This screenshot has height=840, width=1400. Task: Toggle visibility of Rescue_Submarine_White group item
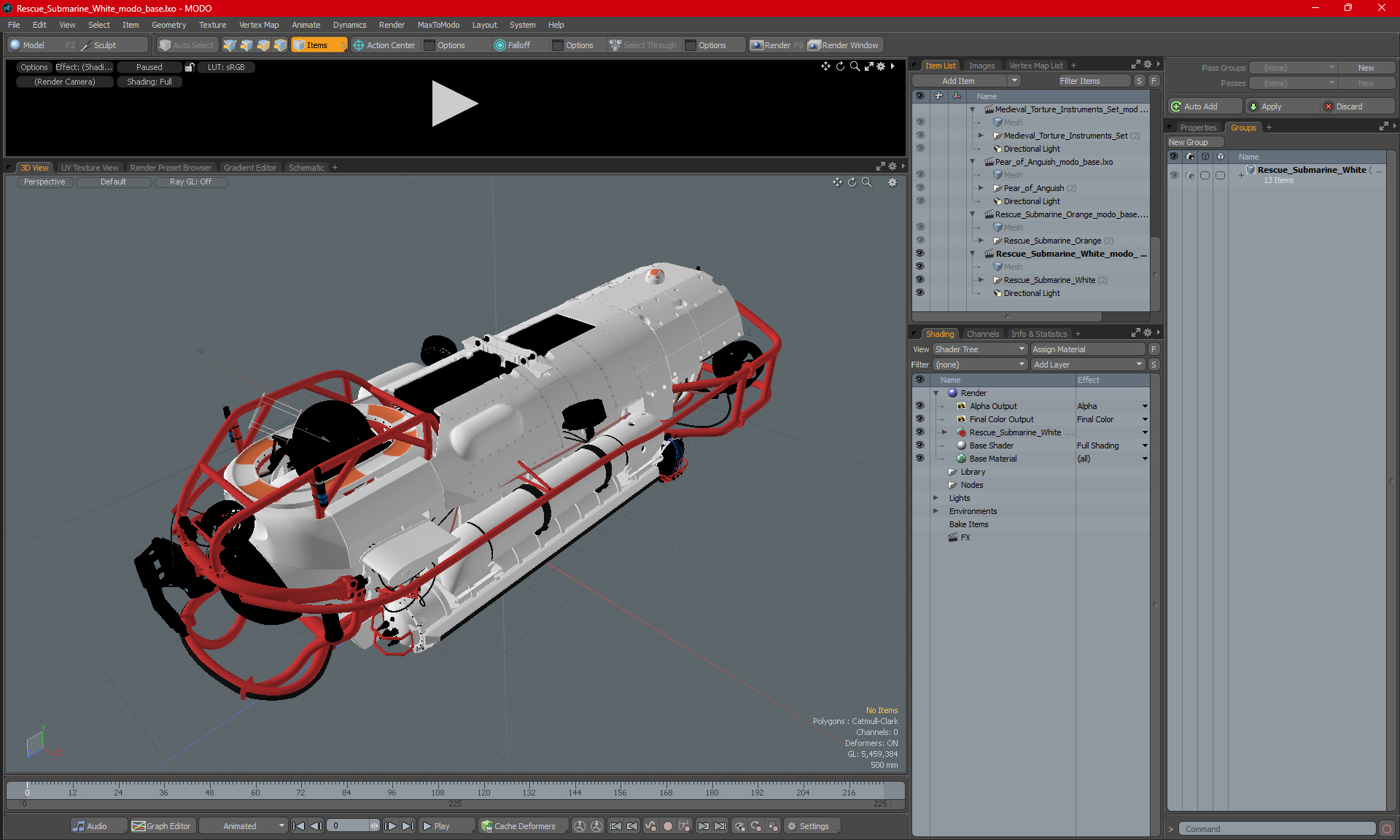pos(919,280)
